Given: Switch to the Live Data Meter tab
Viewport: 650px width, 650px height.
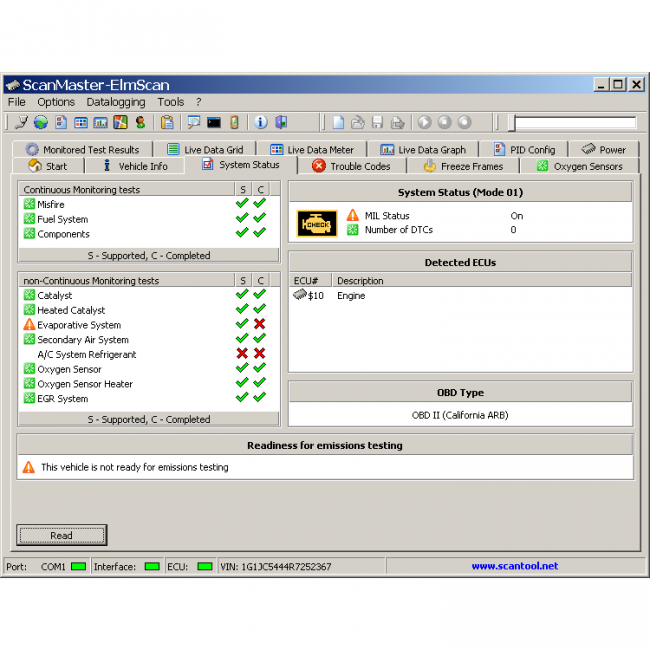Looking at the screenshot, I should [x=312, y=149].
